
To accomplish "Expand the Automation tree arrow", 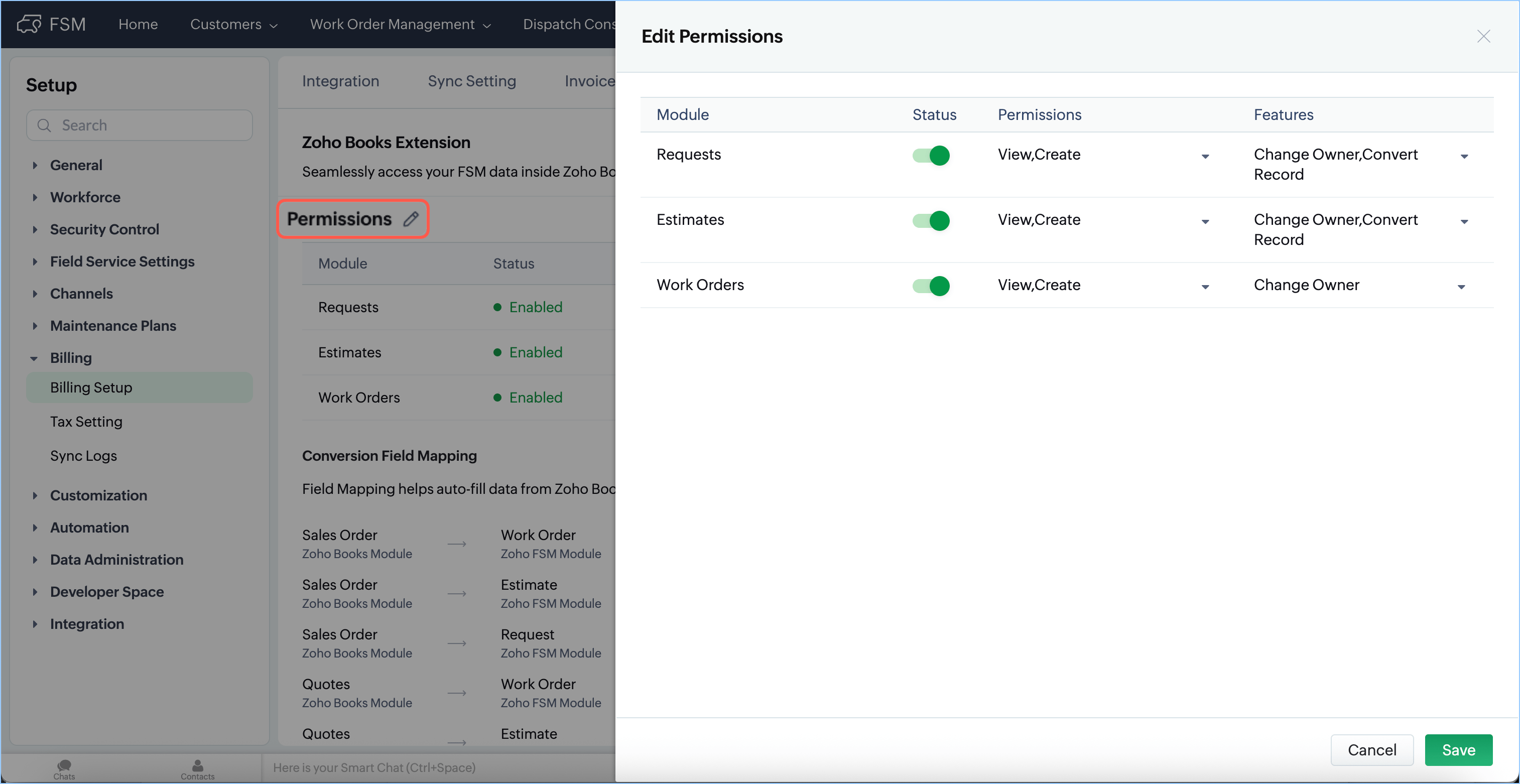I will [35, 528].
